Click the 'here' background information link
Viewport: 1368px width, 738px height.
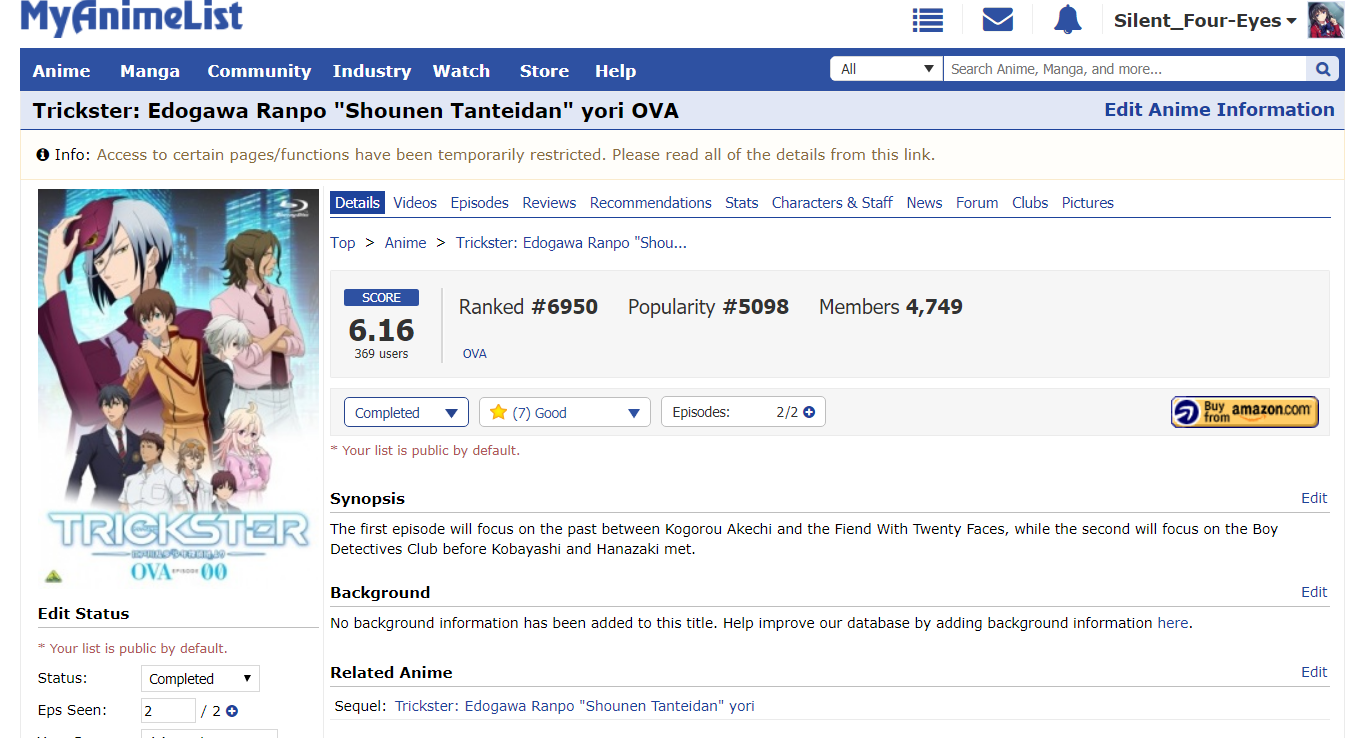tap(1173, 623)
